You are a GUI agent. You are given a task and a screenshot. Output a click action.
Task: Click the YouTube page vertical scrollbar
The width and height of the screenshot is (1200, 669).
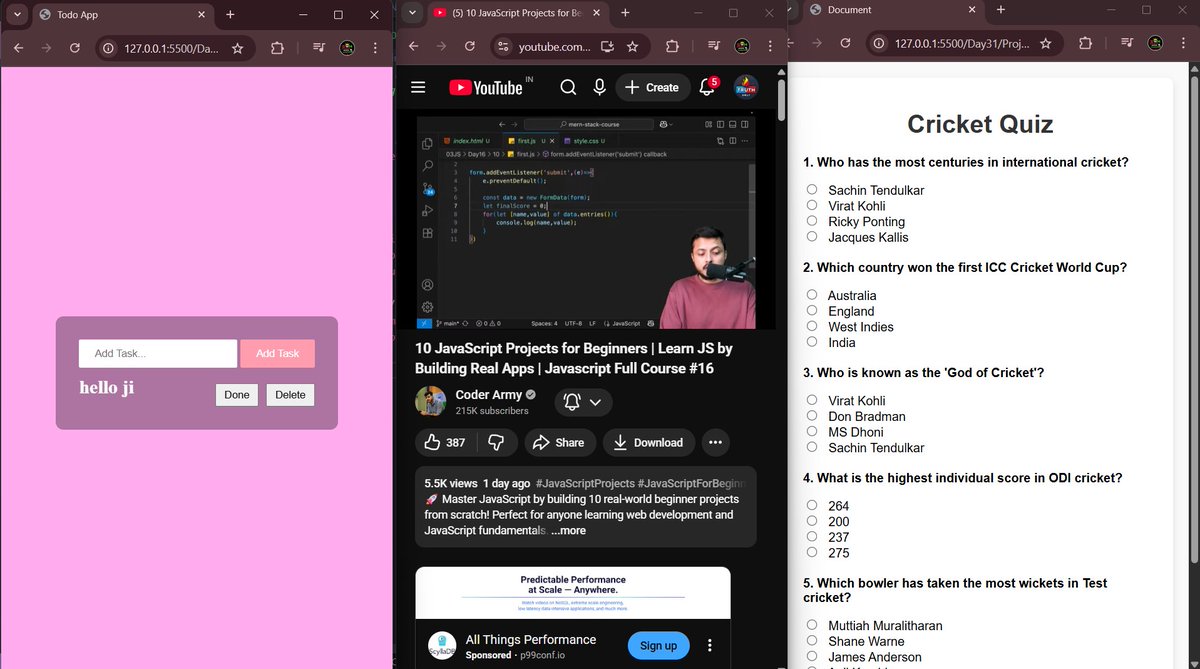click(x=782, y=100)
